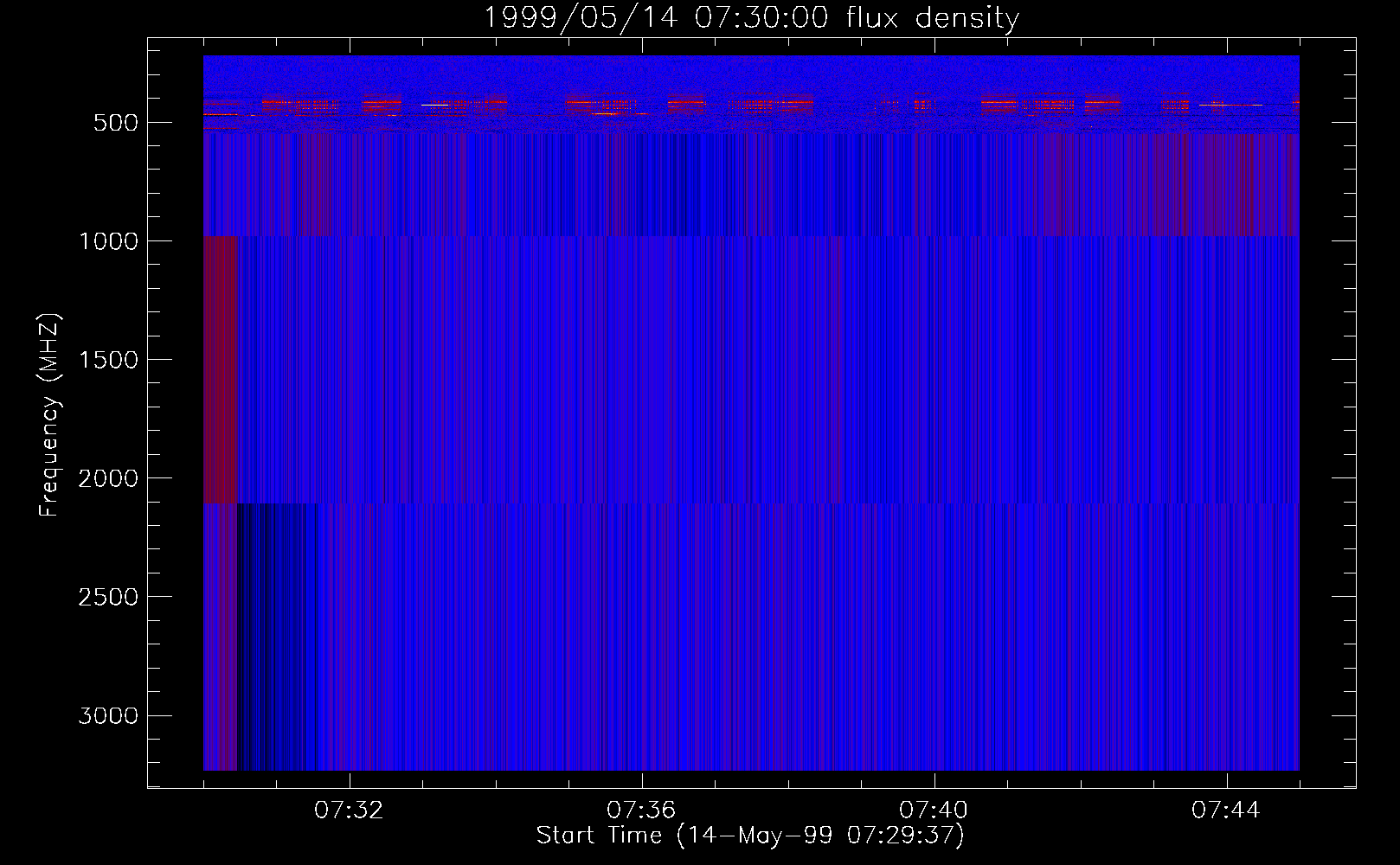The image size is (1400, 865).
Task: Click the plot title '1999/05/14 07:30:00 flux density'
Action: (x=751, y=17)
